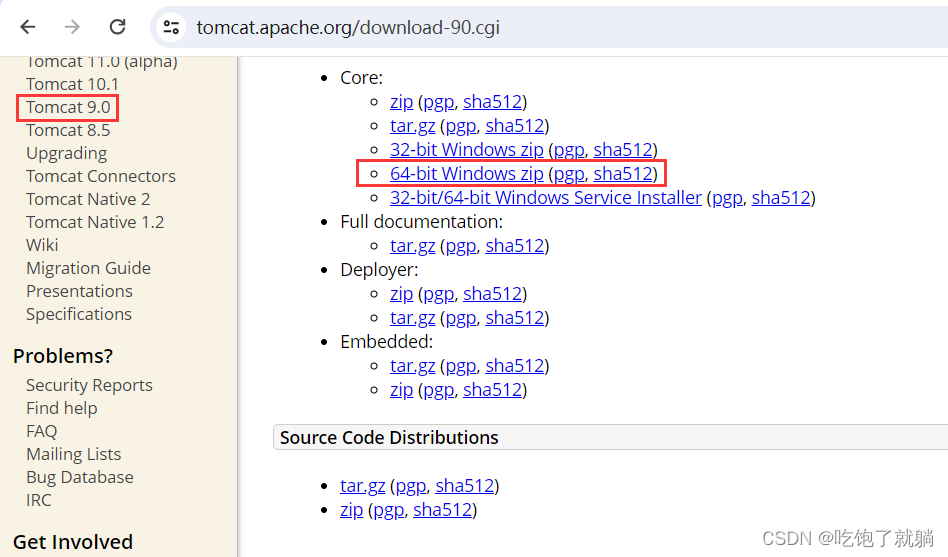This screenshot has height=557, width=948.
Task: Open sha512 for 64-bit Windows zip
Action: click(623, 174)
